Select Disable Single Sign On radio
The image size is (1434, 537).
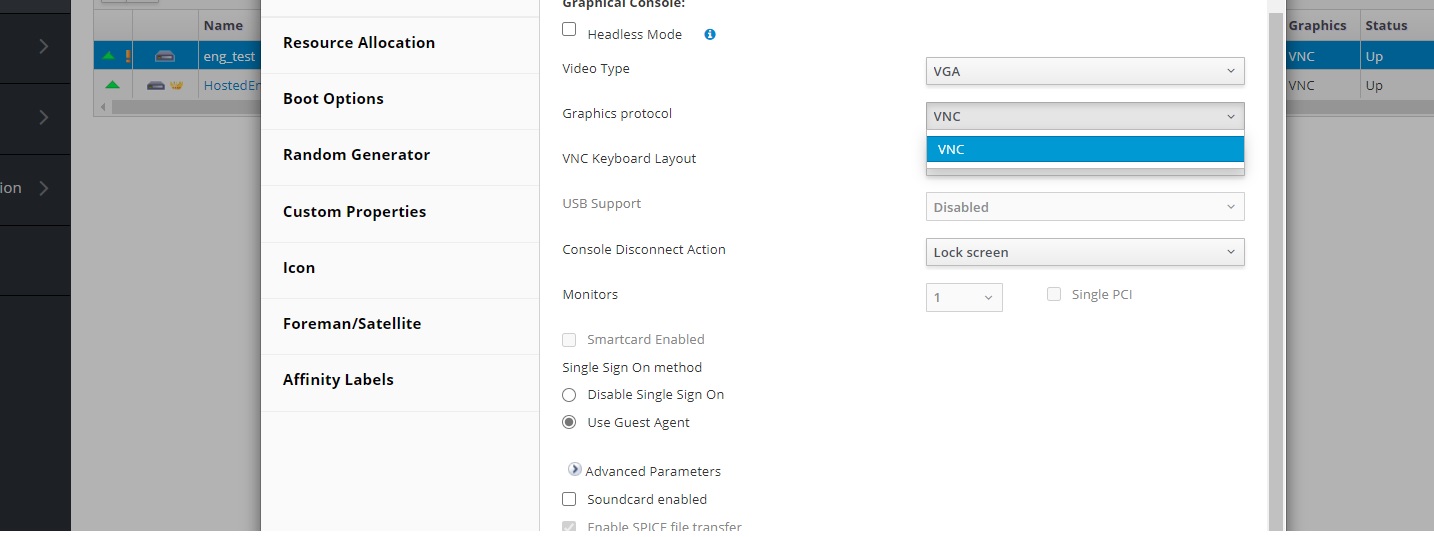[x=569, y=395]
